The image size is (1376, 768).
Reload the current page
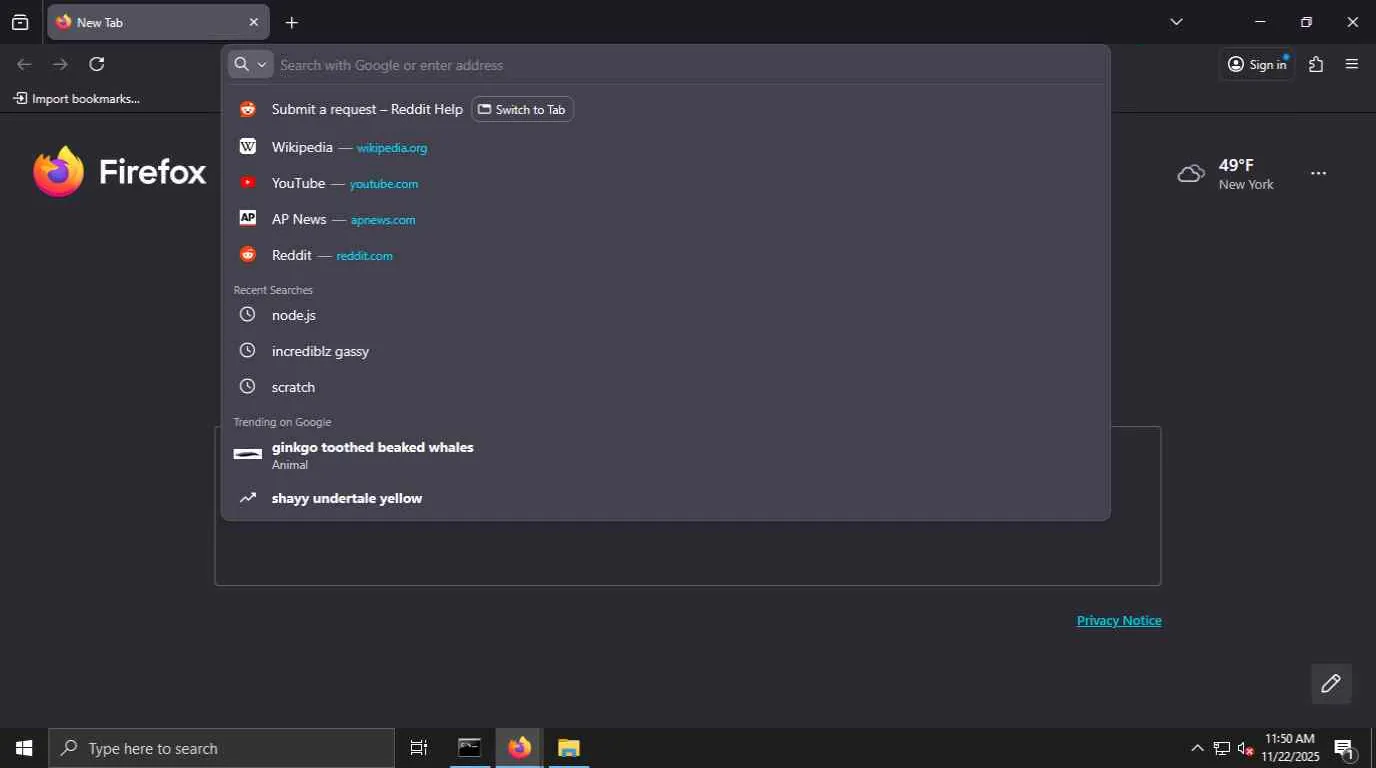click(97, 64)
